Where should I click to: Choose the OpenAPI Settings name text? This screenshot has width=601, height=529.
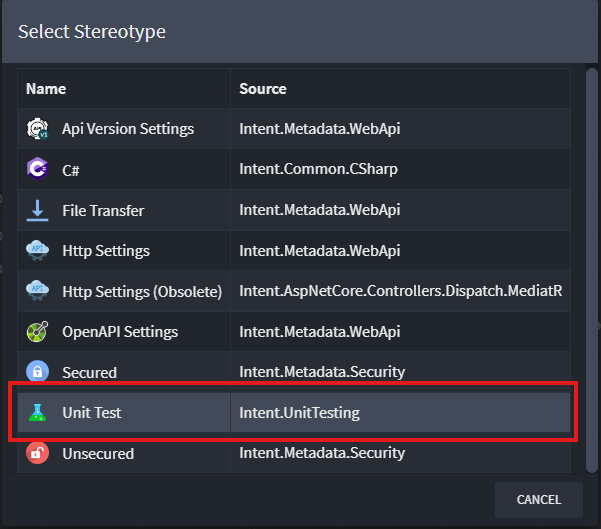point(120,332)
